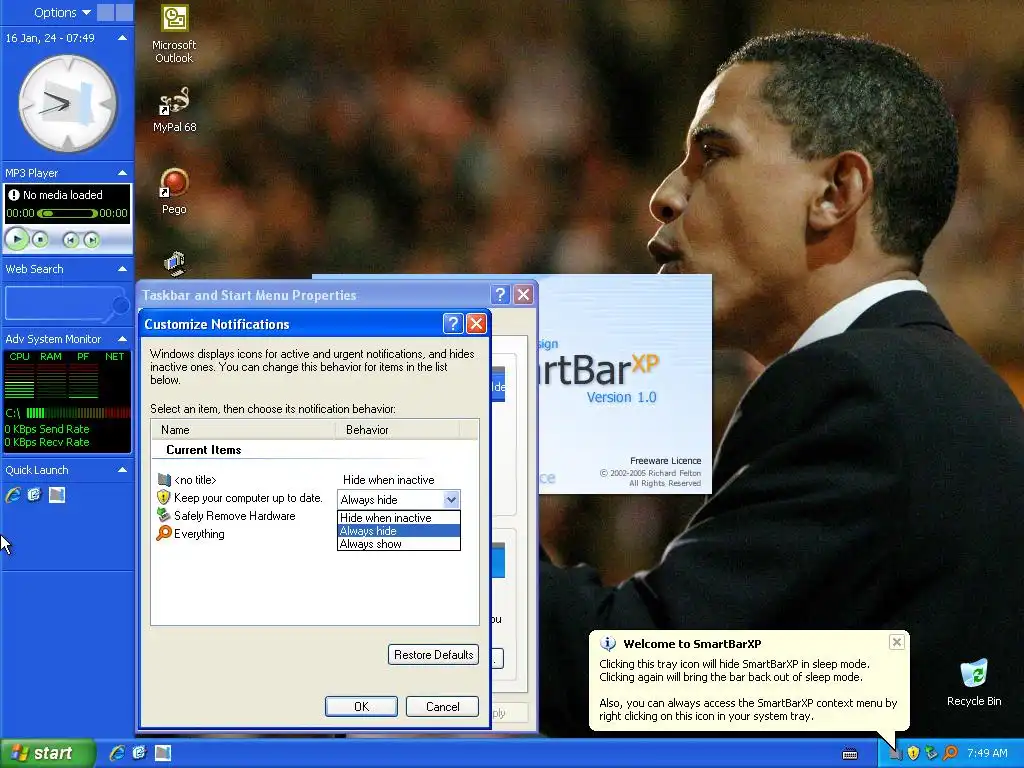Screen dimensions: 1024x768
Task: Click the MP3 Player seek progress bar
Action: 67,213
